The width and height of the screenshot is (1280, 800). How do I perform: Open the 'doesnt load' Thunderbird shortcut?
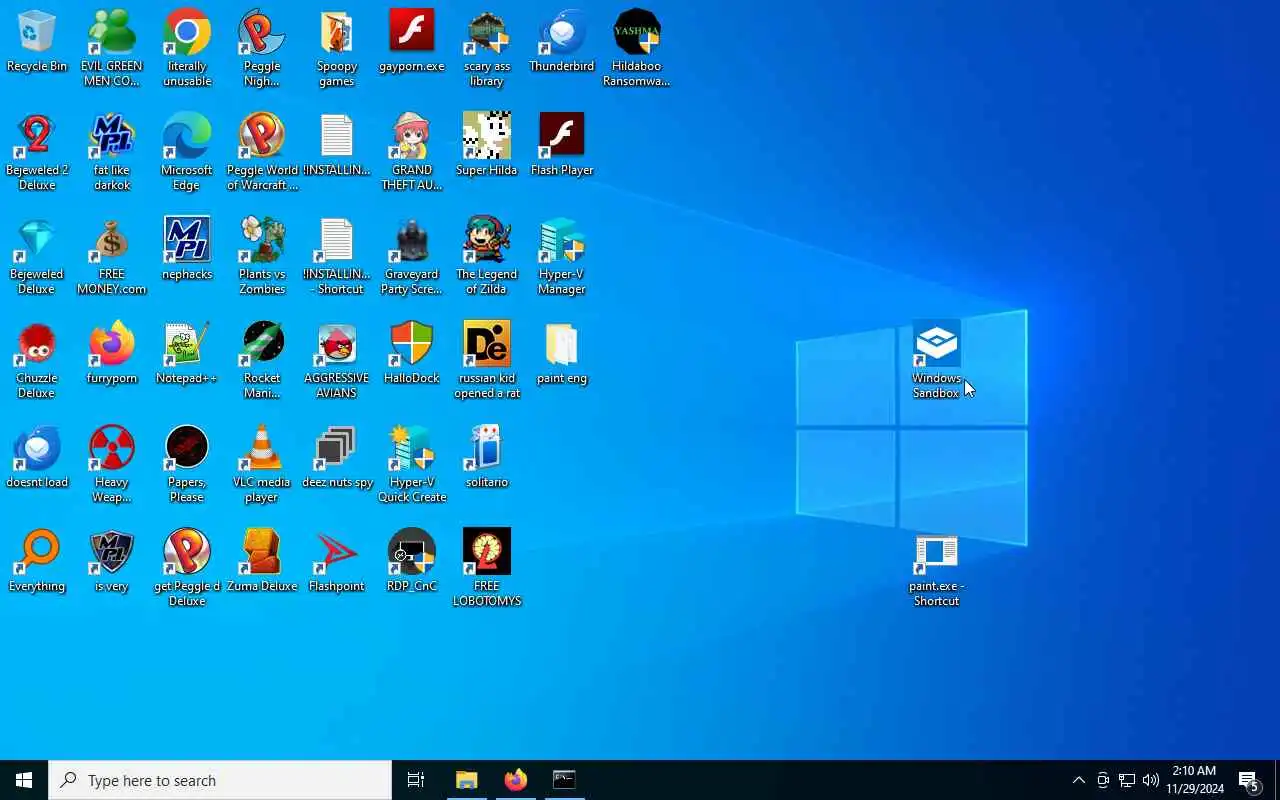(37, 458)
